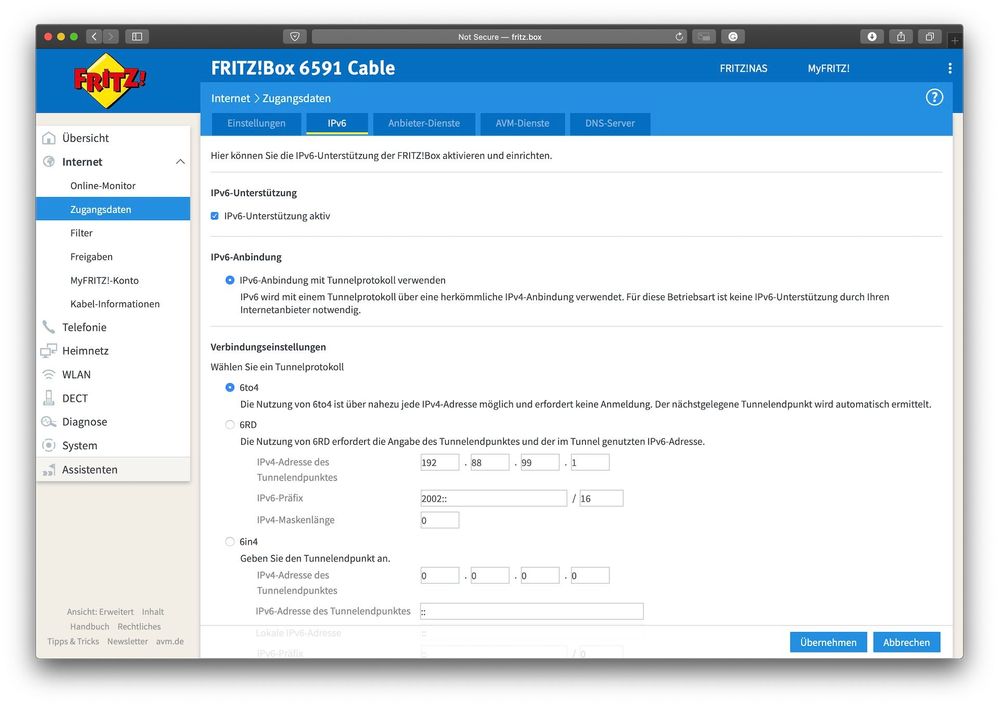Click the Übernehmen button
Screen dimensions: 999x706
pyautogui.click(x=828, y=642)
